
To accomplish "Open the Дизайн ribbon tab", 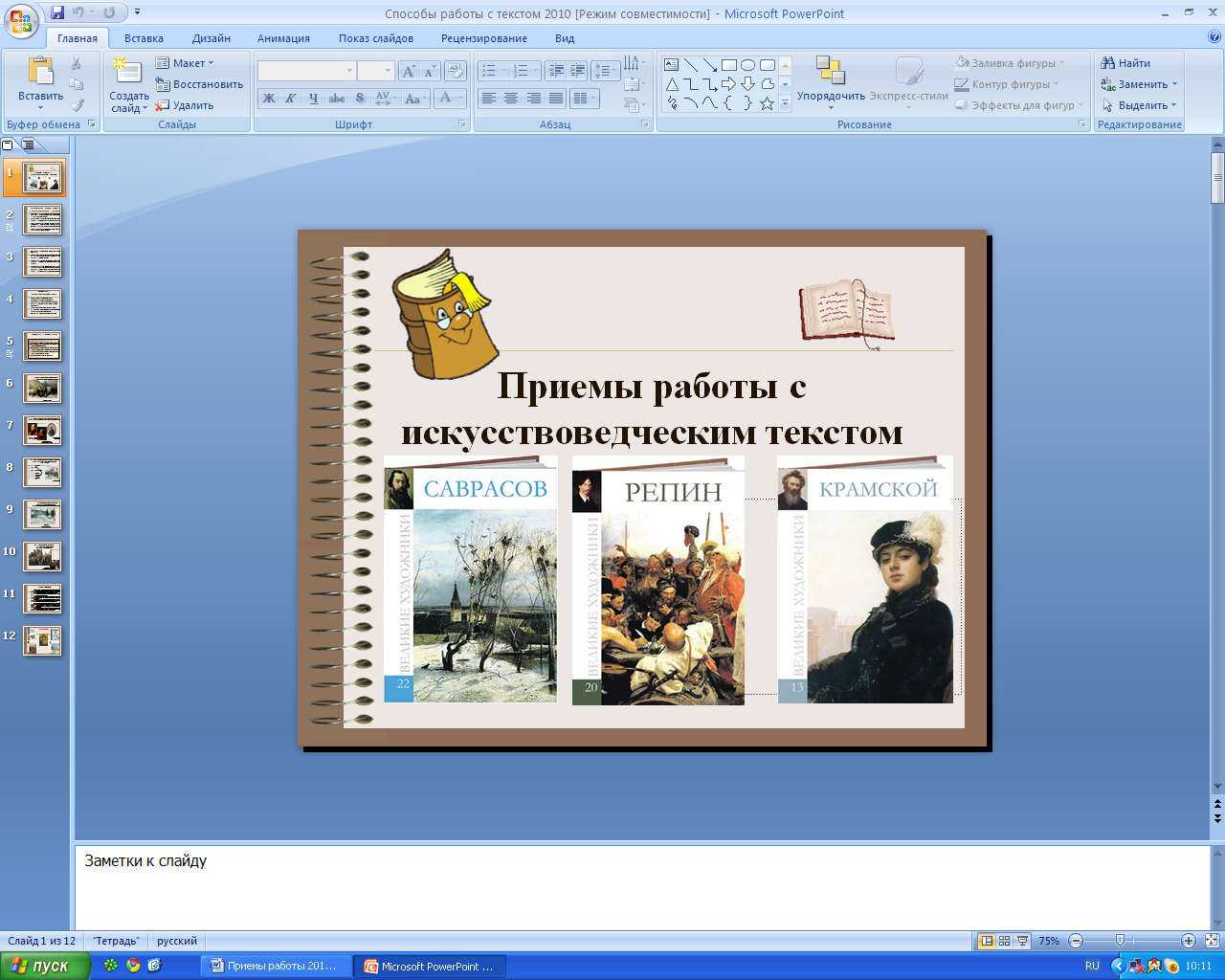I will 212,38.
